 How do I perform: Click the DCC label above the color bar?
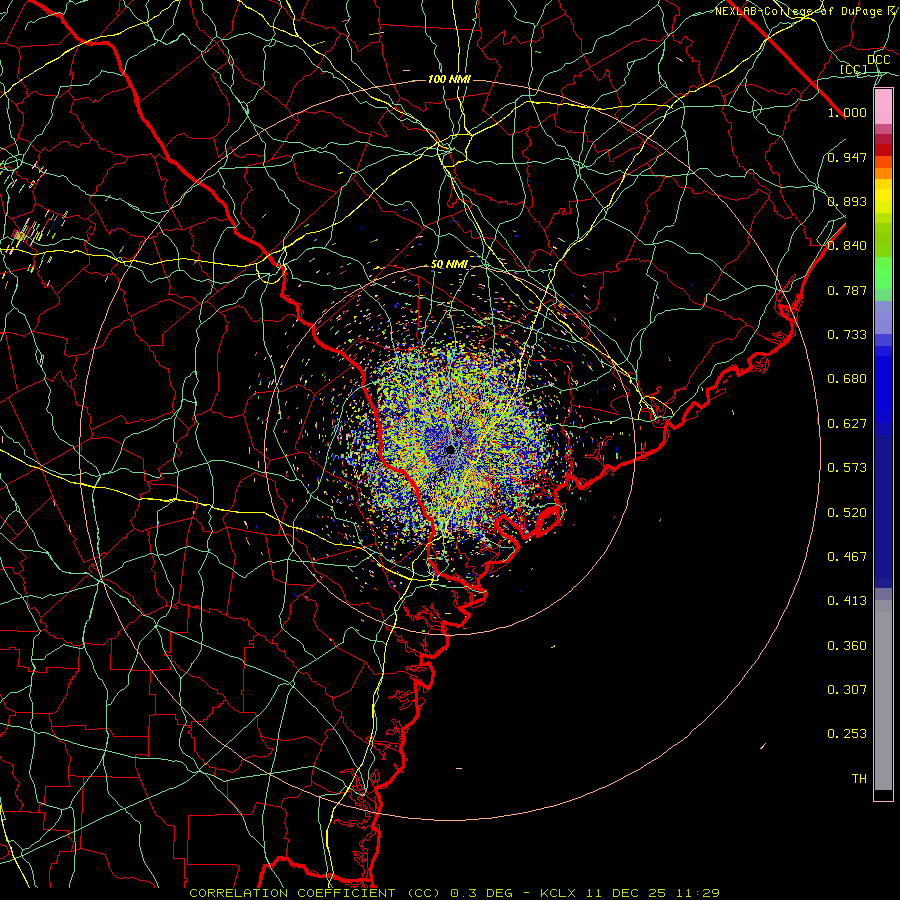click(x=878, y=60)
